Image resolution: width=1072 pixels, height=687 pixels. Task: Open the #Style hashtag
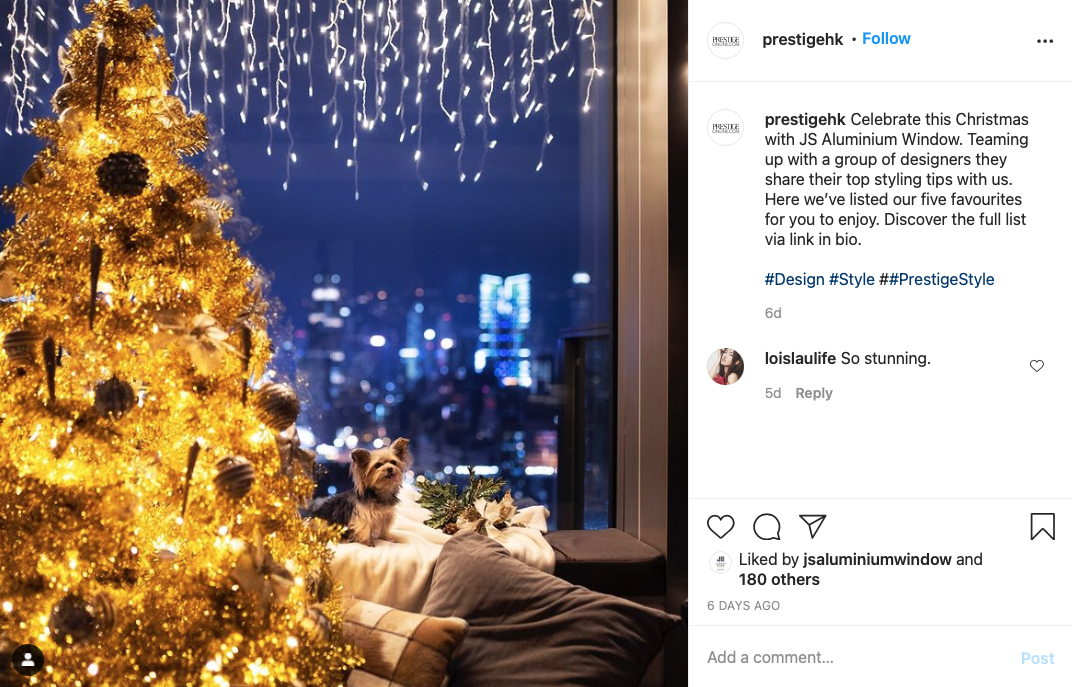[851, 279]
